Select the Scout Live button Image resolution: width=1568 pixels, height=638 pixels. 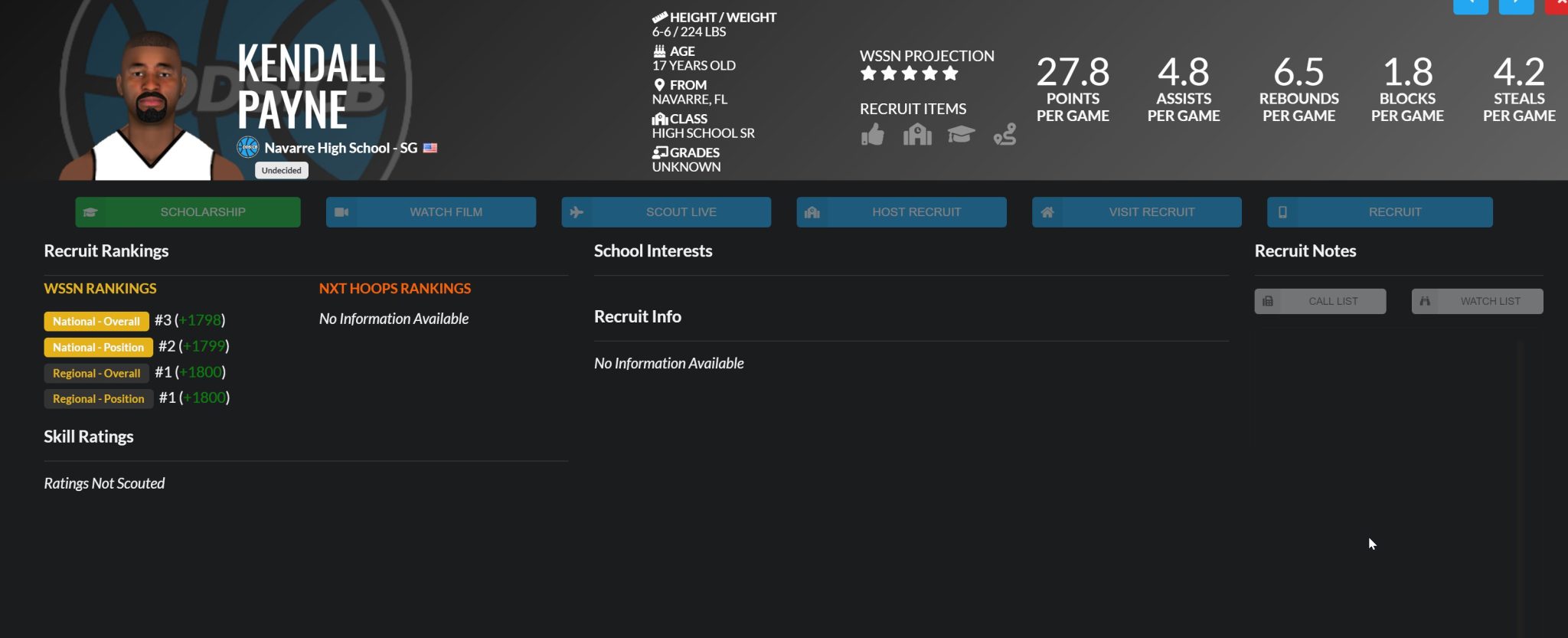click(666, 212)
